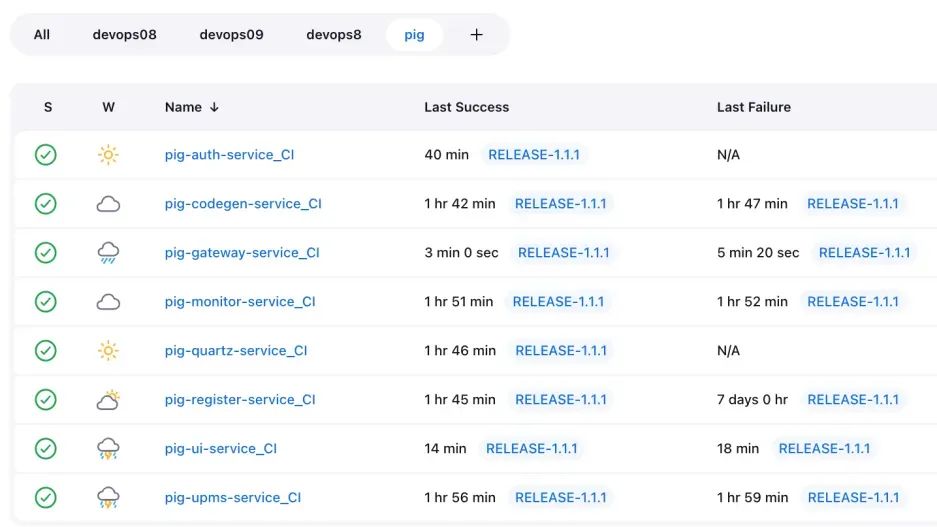The width and height of the screenshot is (937, 527).
Task: Open the pig-ui-service_CI job
Action: tap(221, 449)
